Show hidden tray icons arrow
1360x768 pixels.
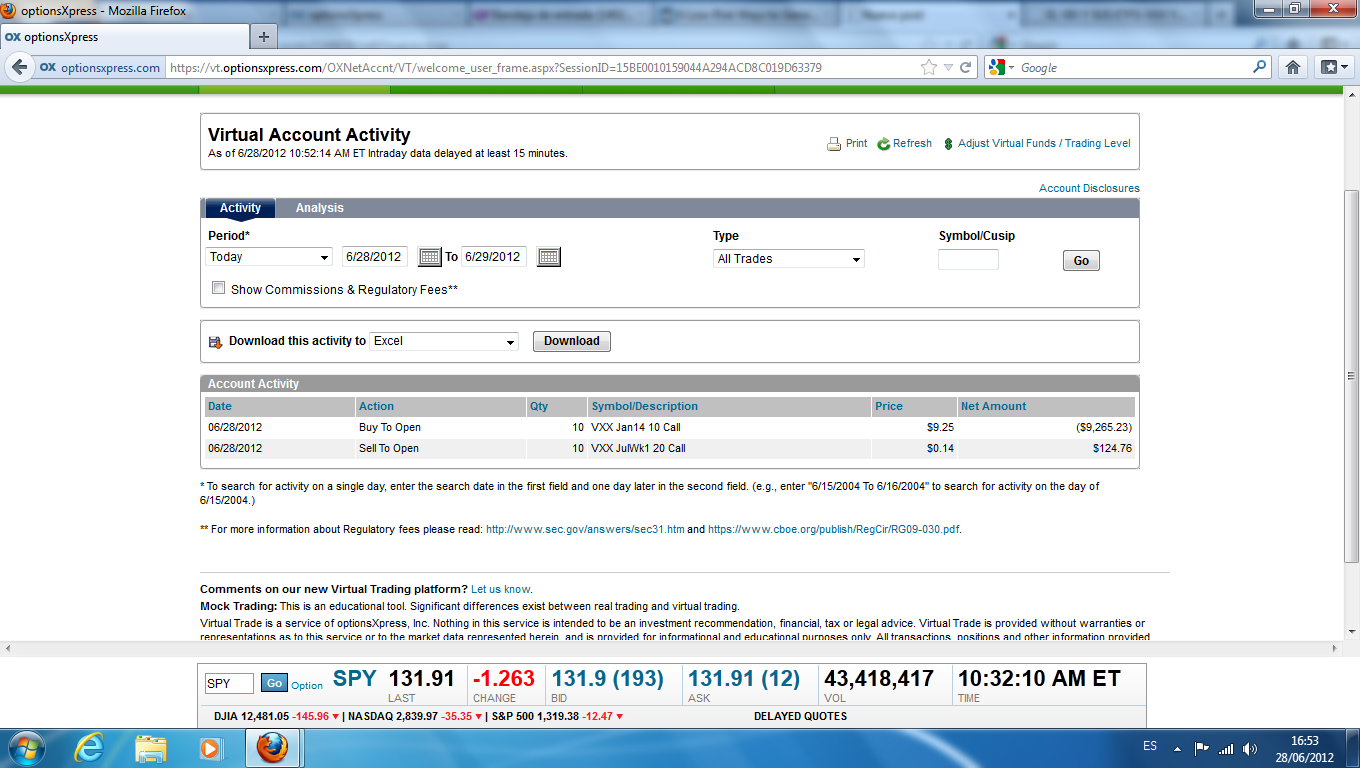point(1179,748)
